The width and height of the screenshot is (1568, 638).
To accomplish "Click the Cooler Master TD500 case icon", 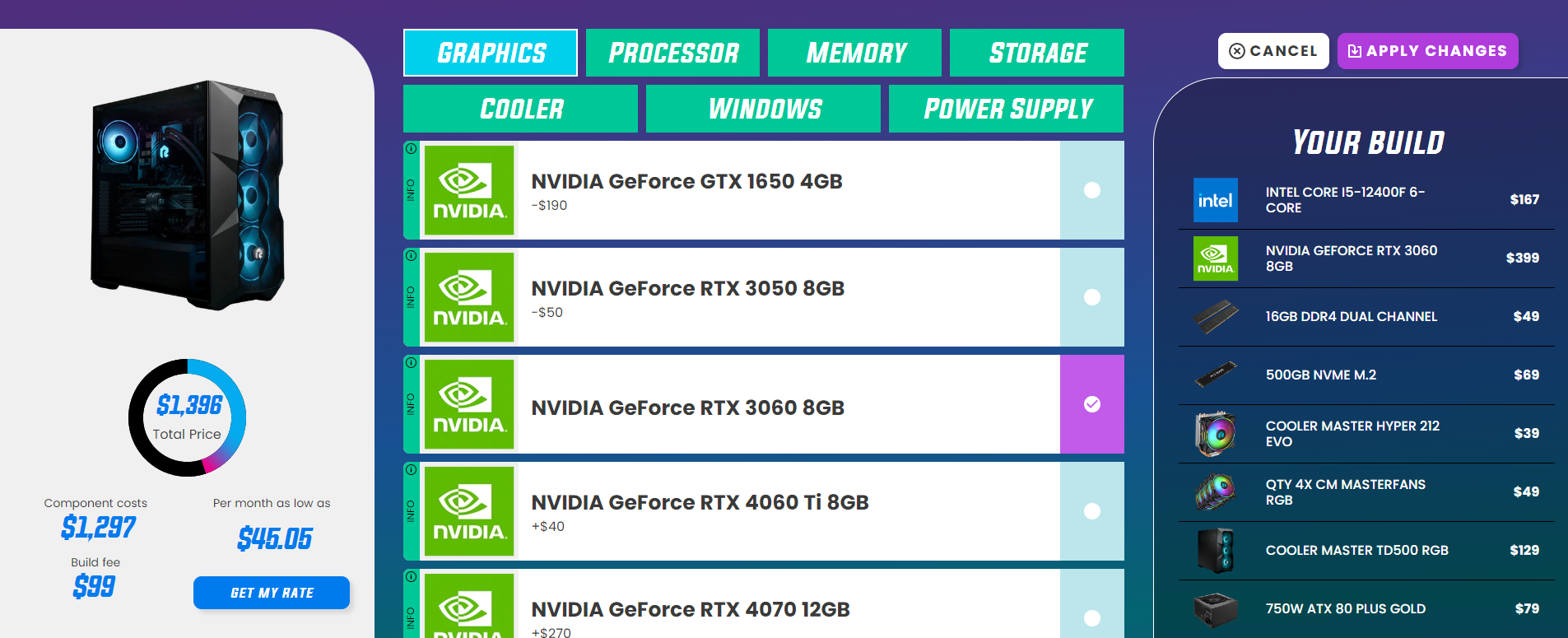I will click(1215, 550).
